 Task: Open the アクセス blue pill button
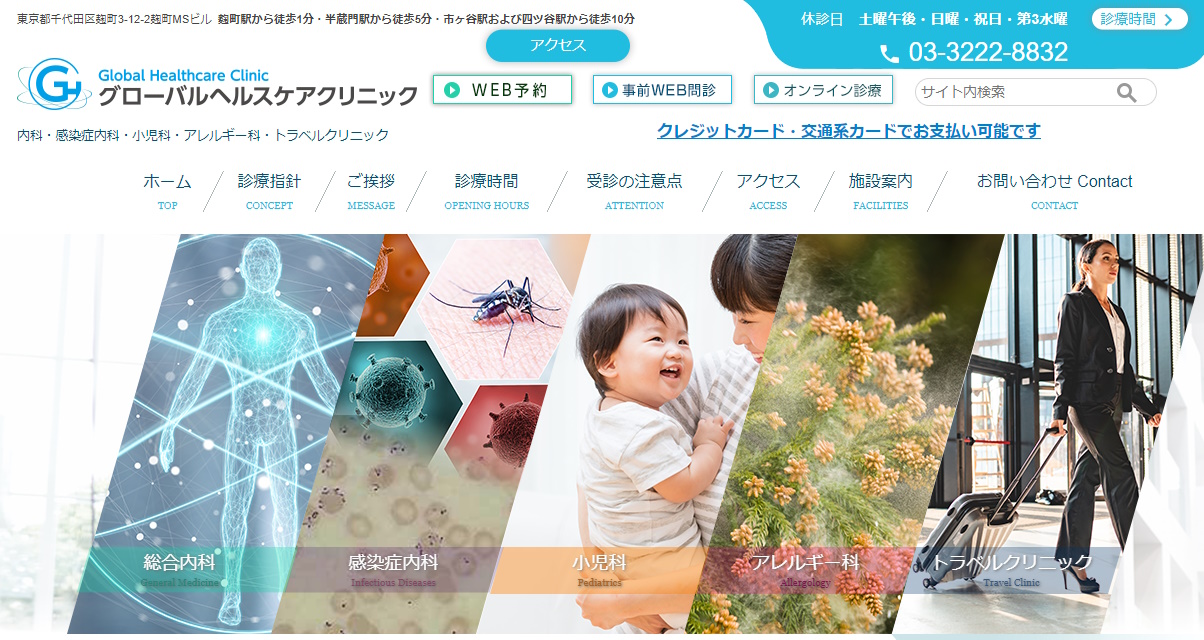558,45
